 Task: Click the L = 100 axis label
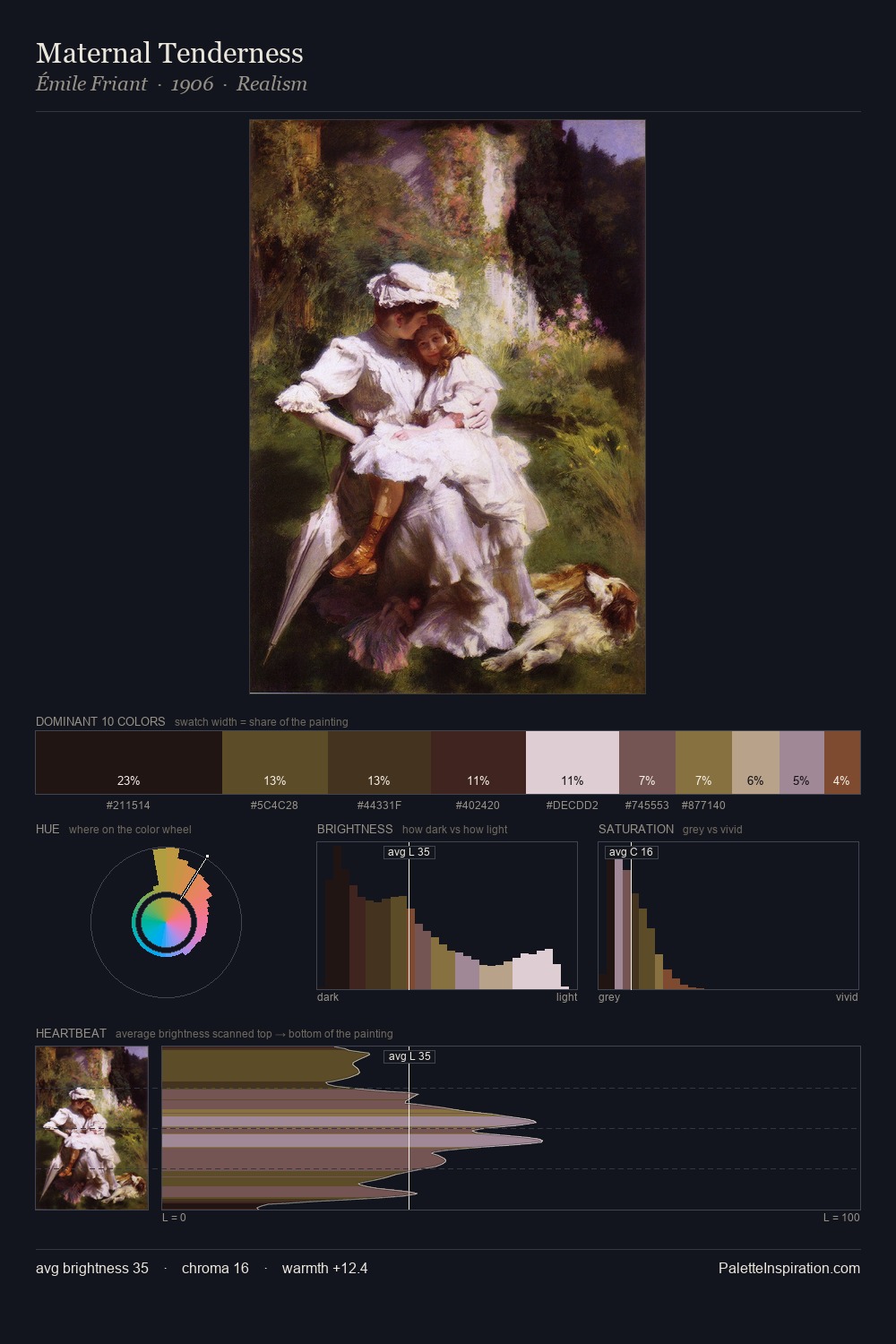tap(841, 1218)
